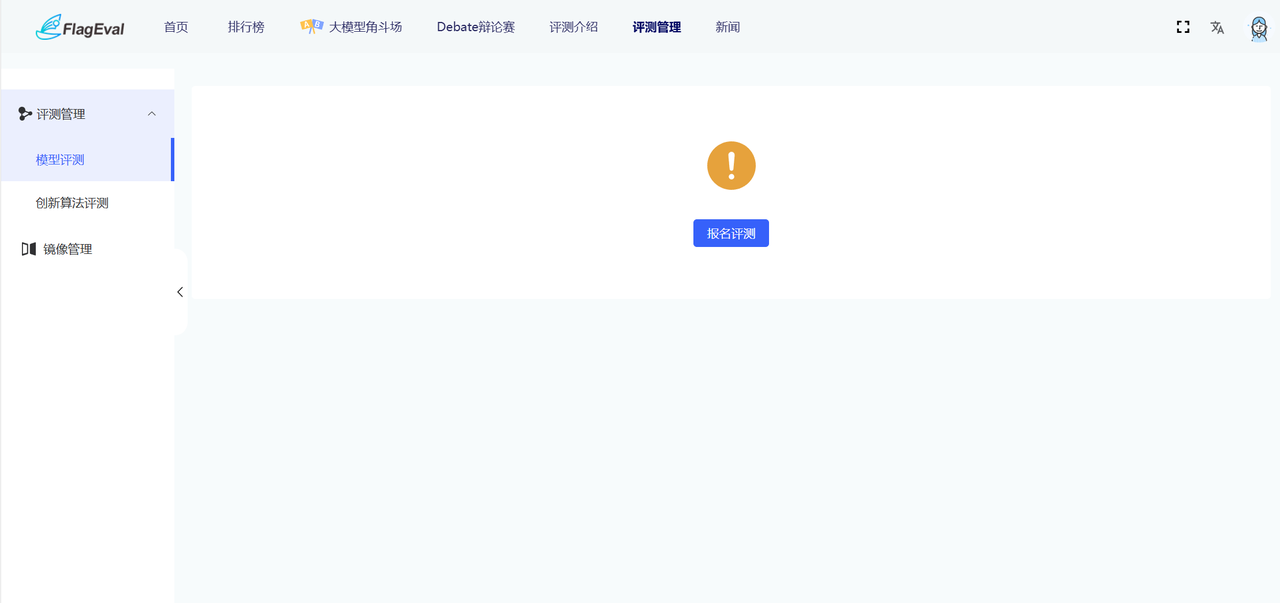Open the user avatar profile
Viewport: 1280px width, 603px height.
point(1259,28)
